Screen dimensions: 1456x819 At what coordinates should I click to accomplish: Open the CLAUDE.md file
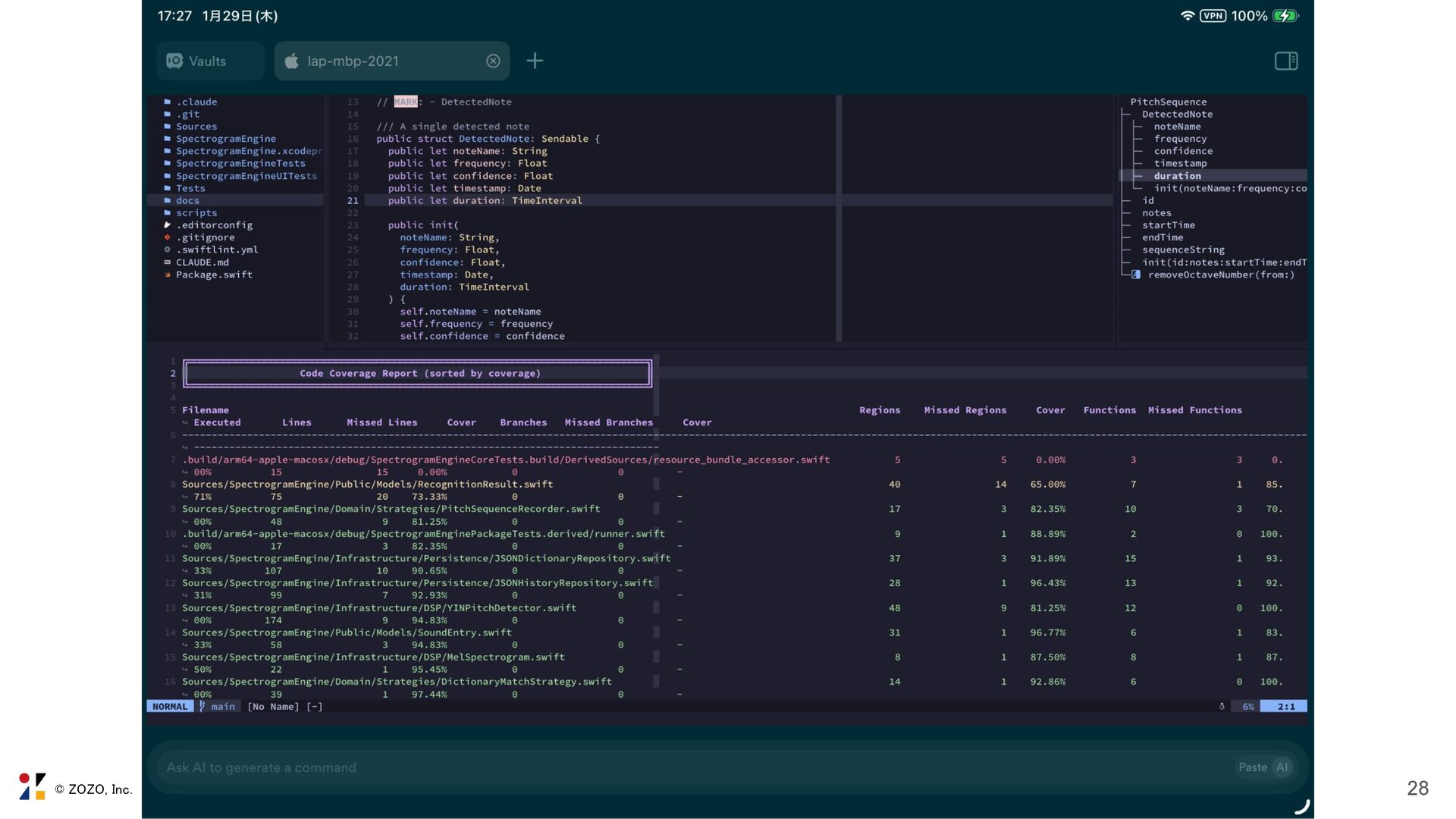point(202,262)
